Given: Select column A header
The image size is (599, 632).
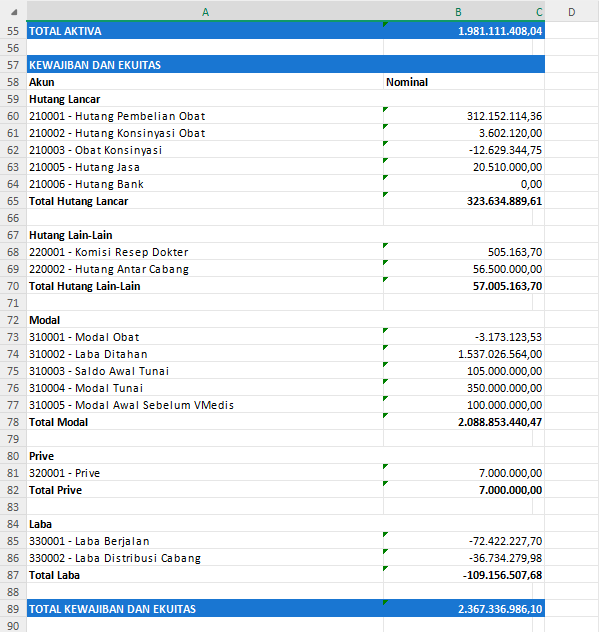Looking at the screenshot, I should [x=205, y=12].
